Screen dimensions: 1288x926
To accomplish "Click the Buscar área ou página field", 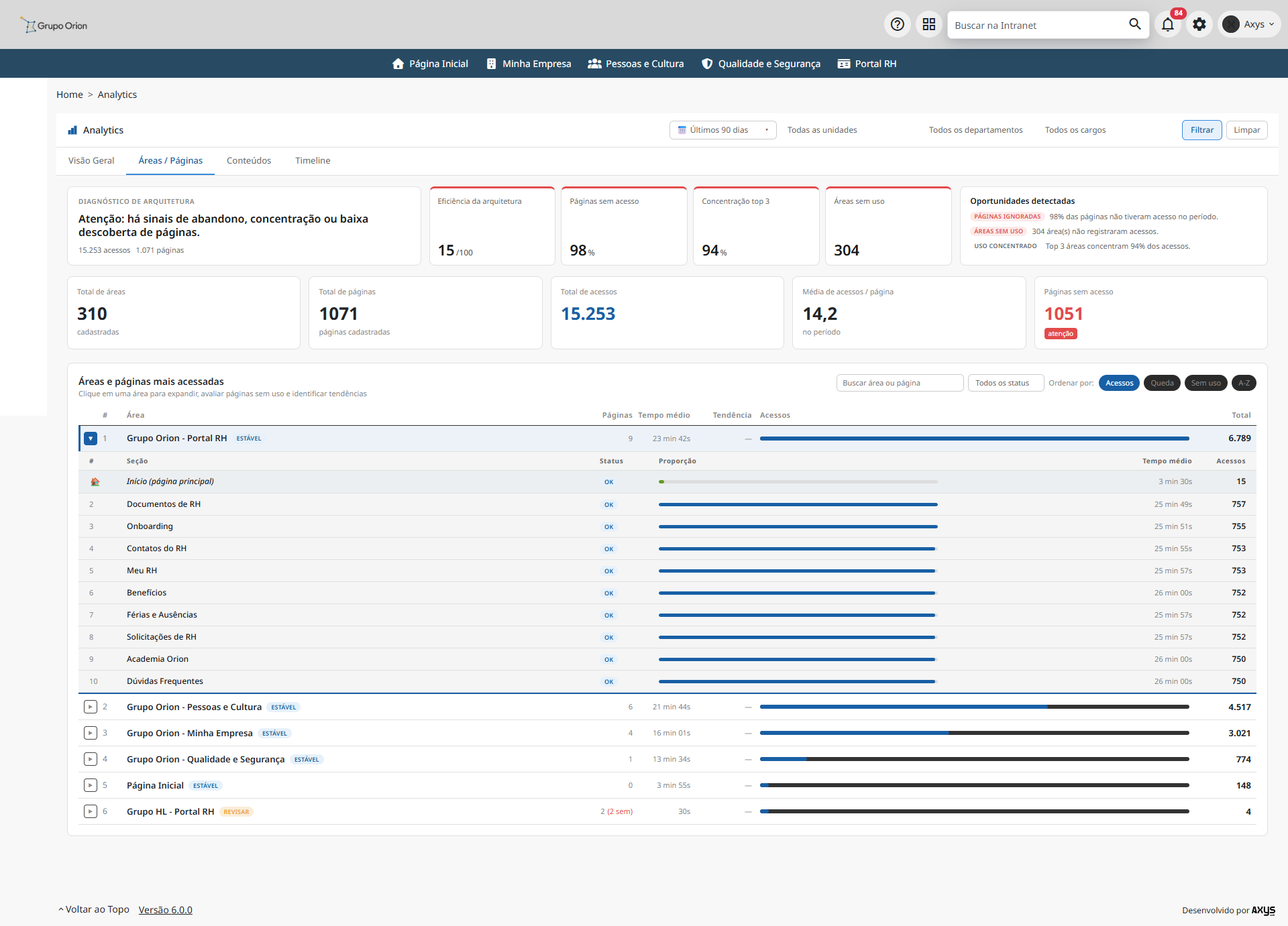I will tap(900, 383).
